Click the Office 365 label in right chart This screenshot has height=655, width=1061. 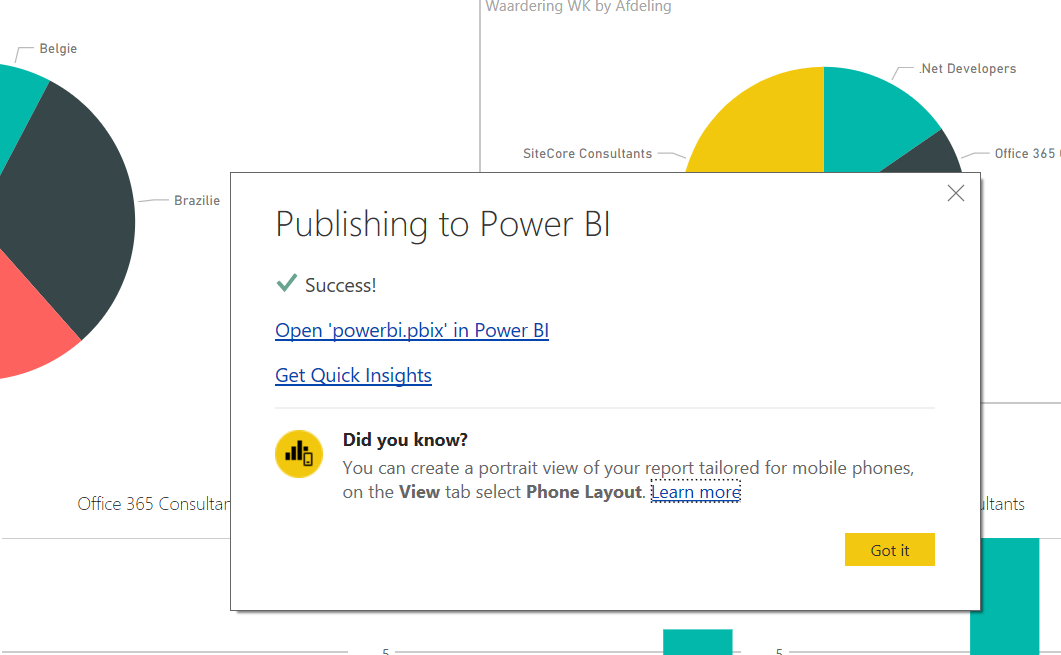1027,154
